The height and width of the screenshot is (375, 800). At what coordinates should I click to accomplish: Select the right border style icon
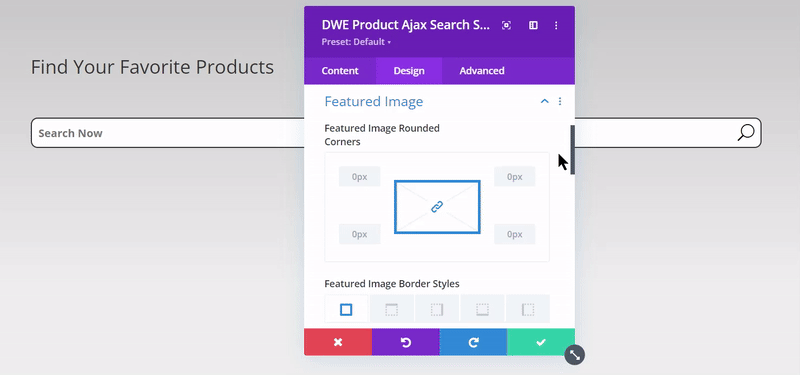(x=437, y=309)
